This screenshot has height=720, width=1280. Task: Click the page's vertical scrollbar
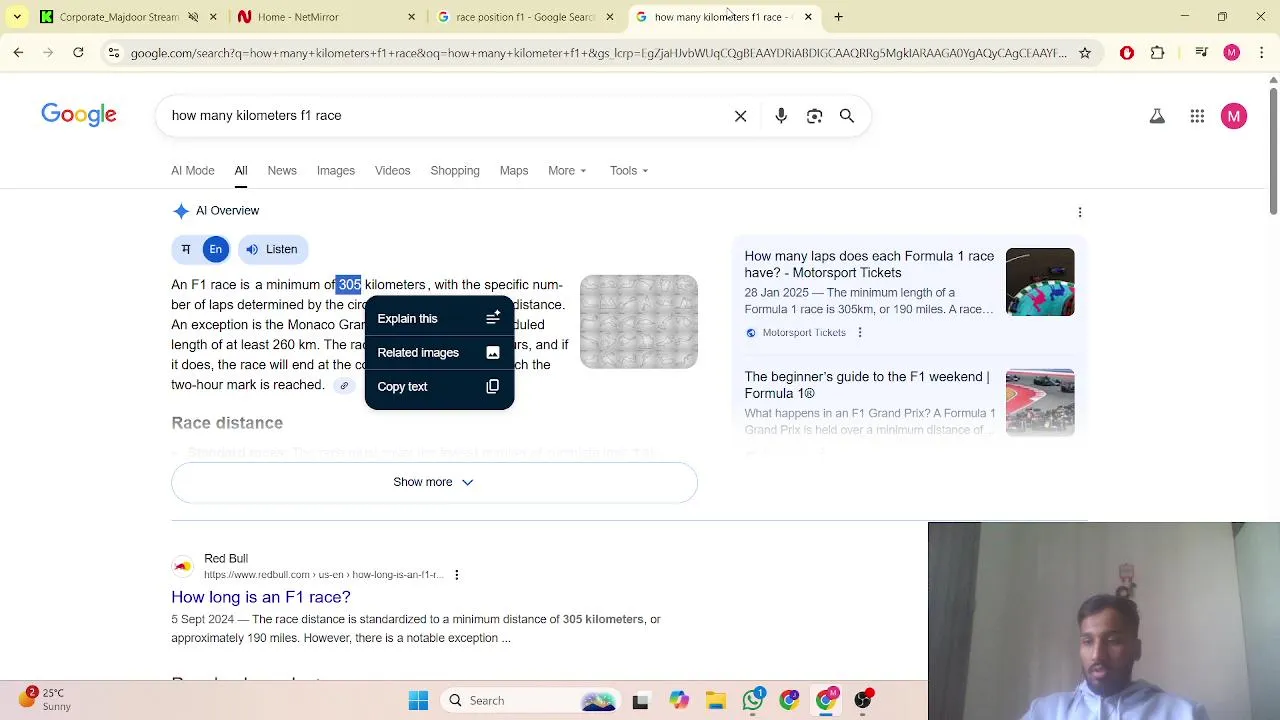point(1273,150)
